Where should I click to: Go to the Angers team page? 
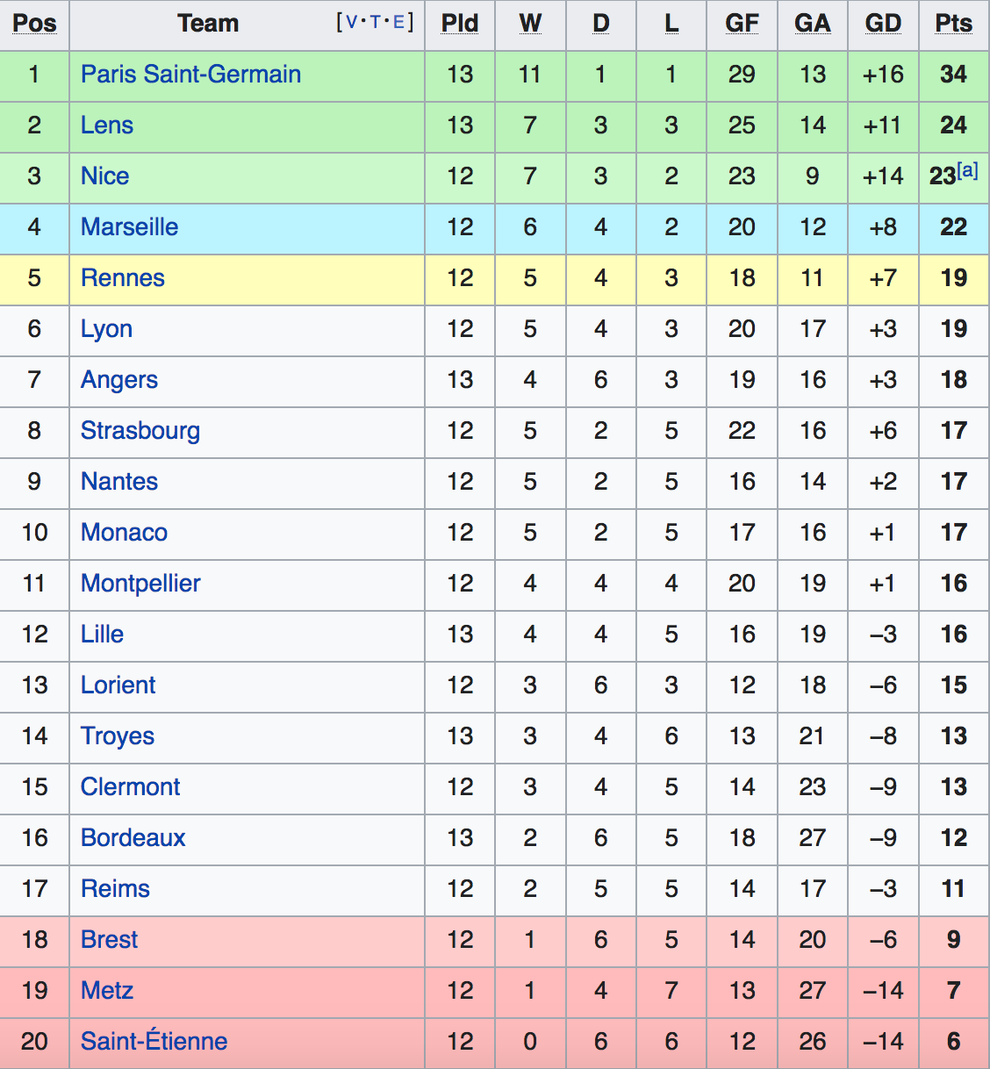119,380
